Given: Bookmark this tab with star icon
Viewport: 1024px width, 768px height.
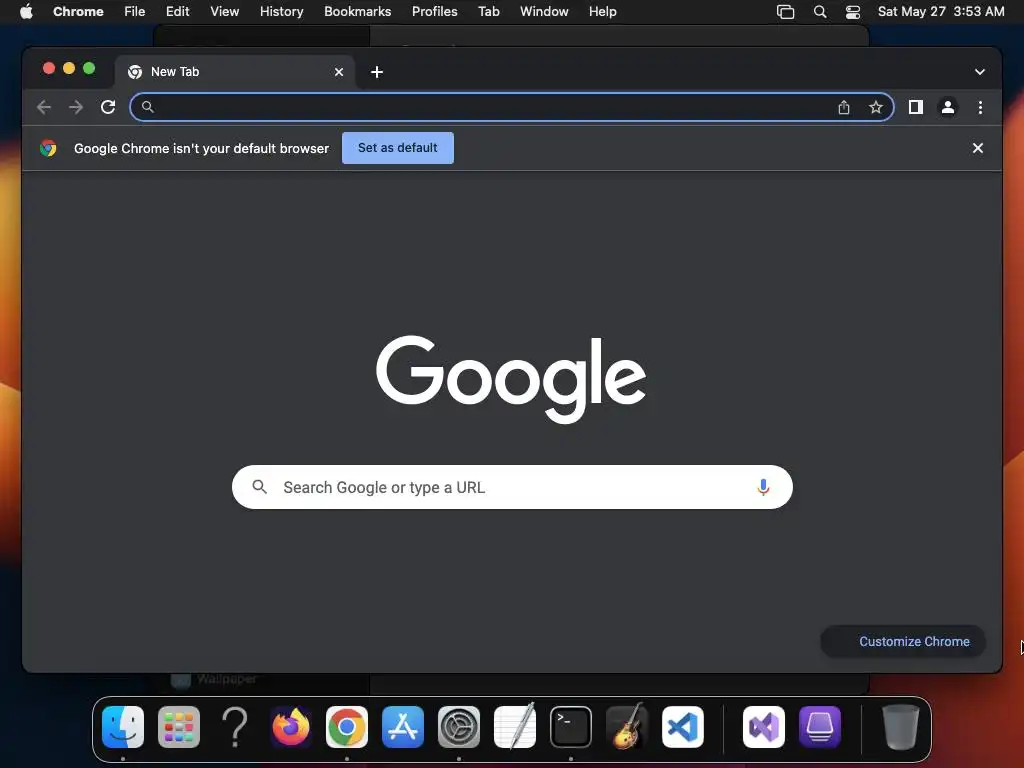Looking at the screenshot, I should coord(876,107).
